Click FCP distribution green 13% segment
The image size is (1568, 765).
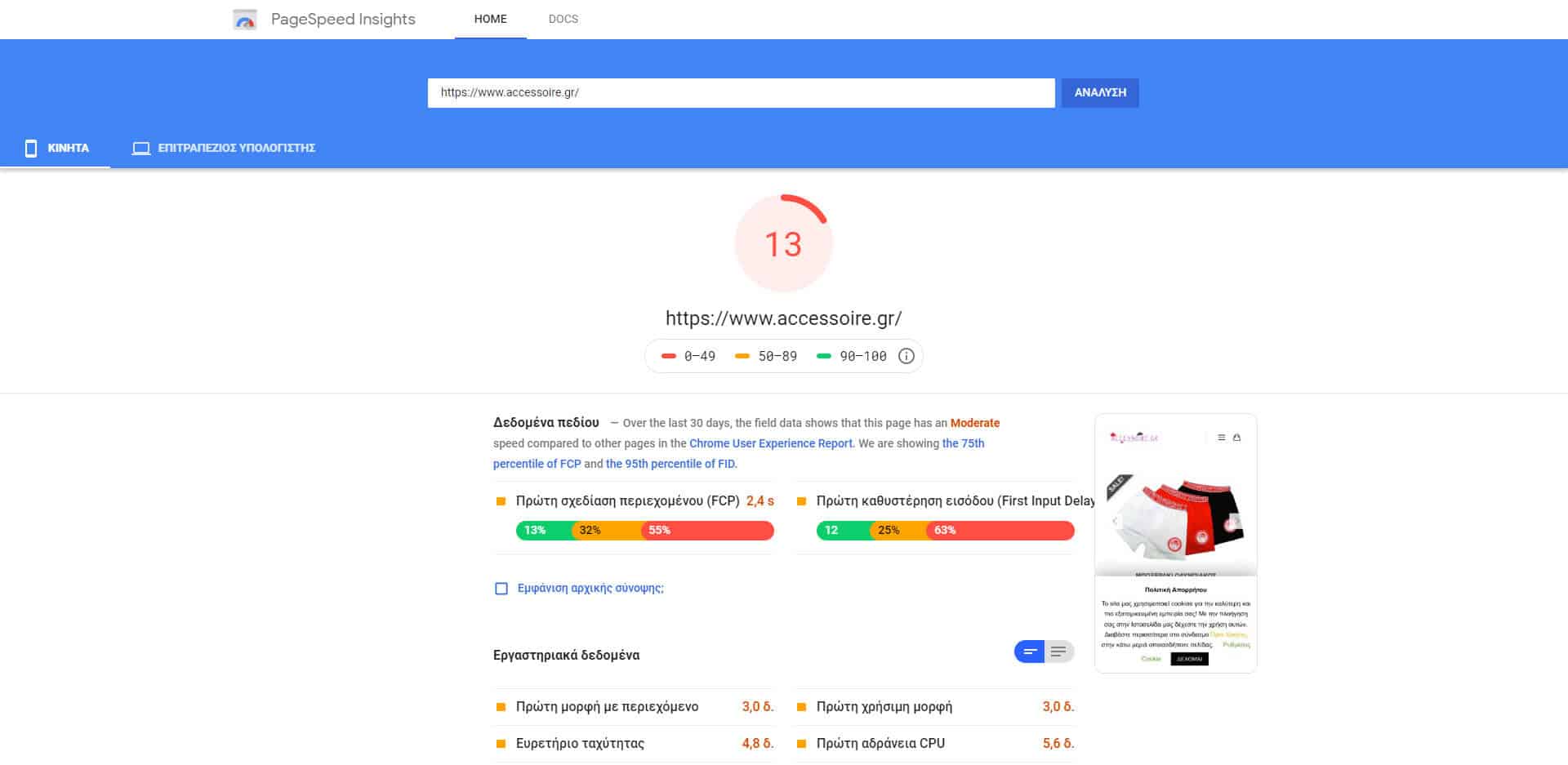544,531
